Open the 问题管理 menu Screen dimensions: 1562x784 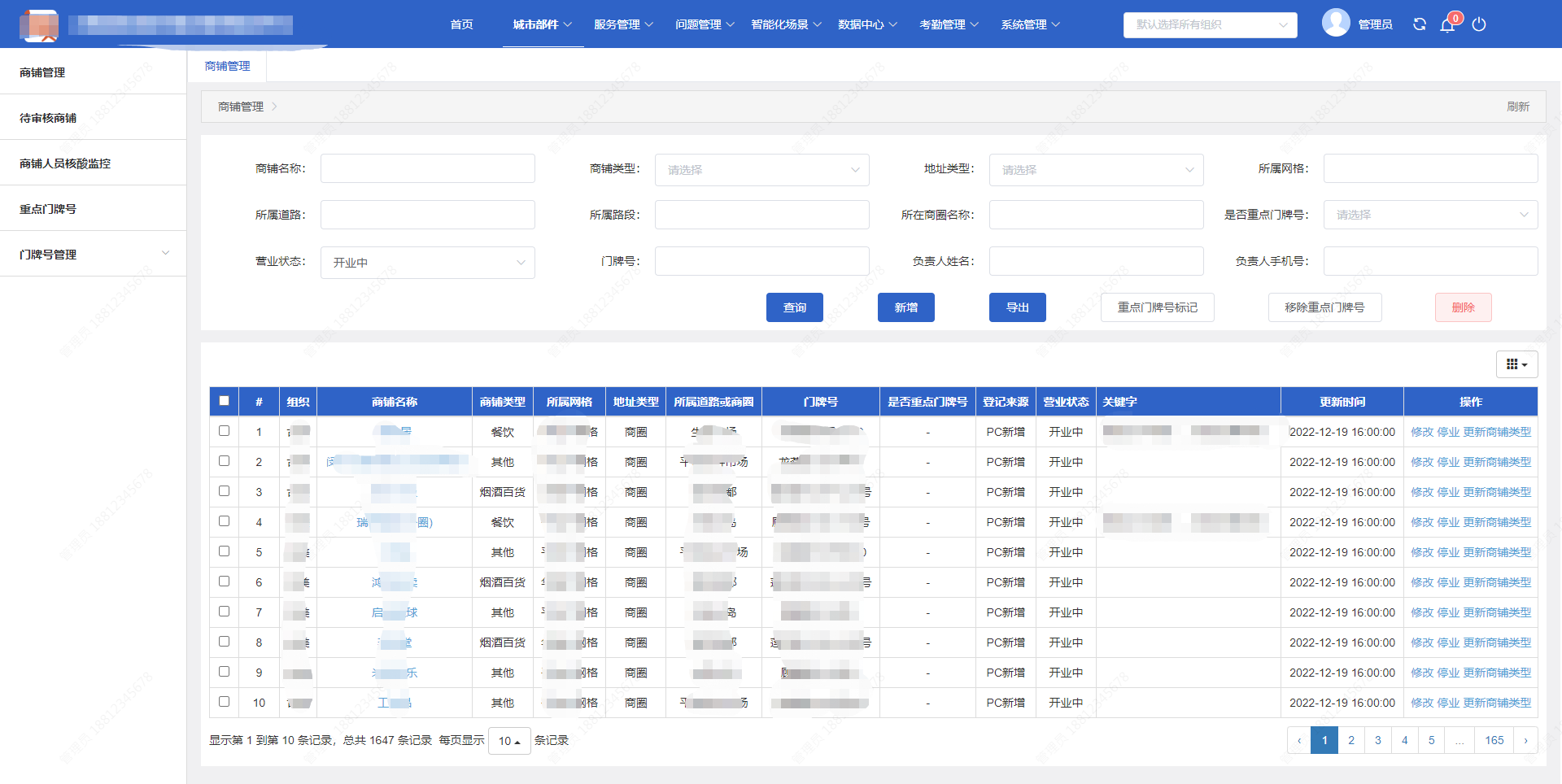(x=705, y=24)
